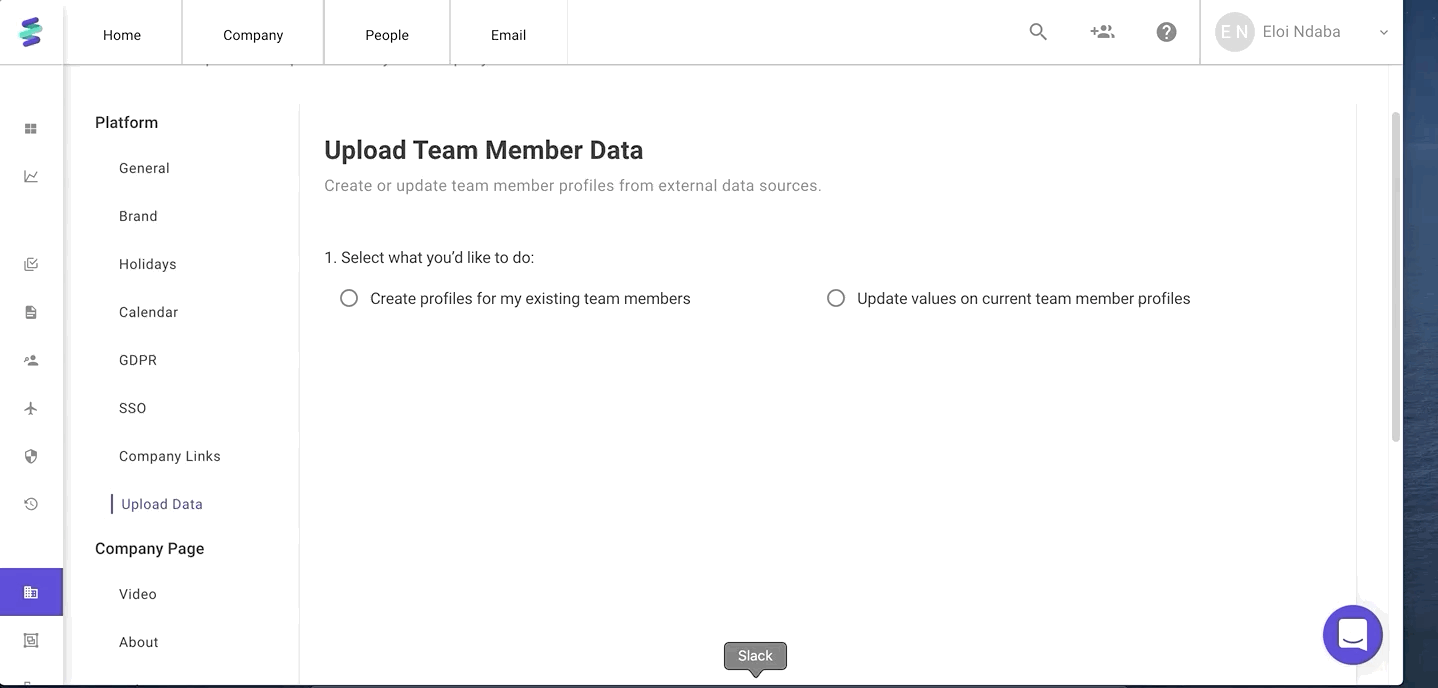
Task: Open the Company Links settings
Action: [170, 456]
